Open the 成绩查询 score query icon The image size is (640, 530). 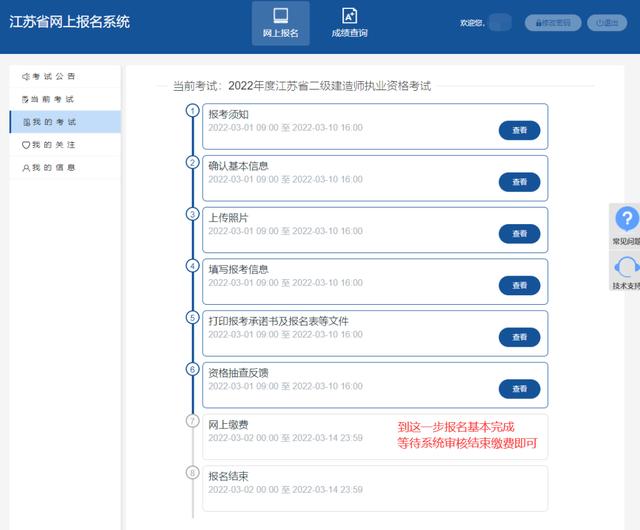pos(349,16)
